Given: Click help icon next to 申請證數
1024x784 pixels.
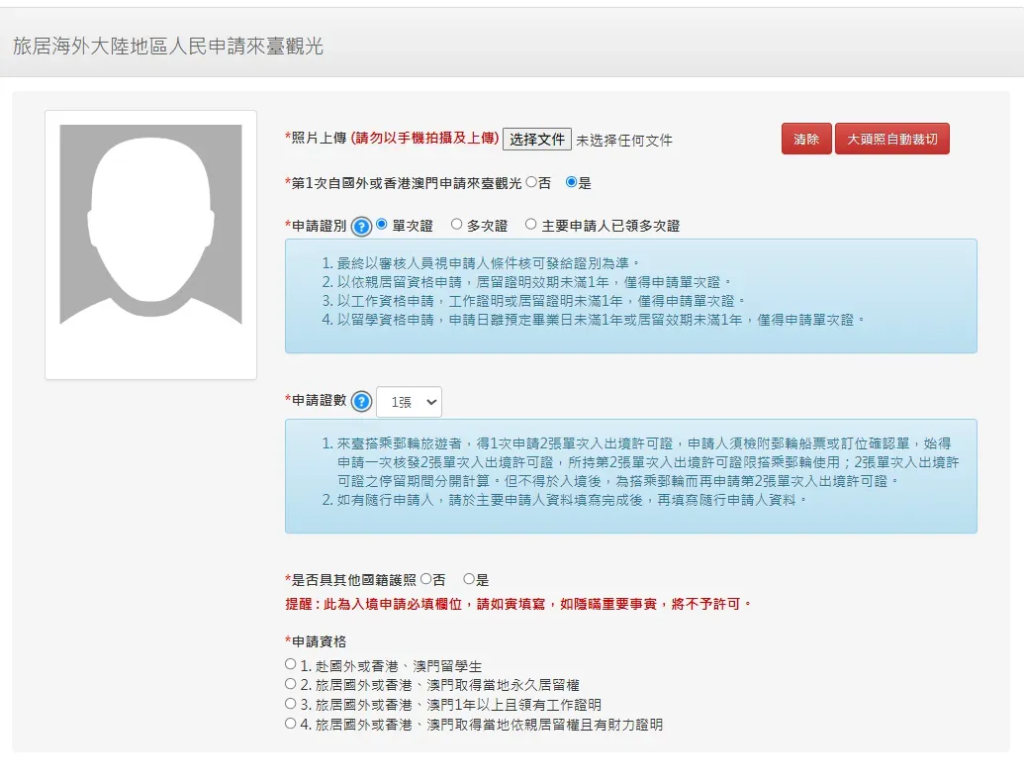Looking at the screenshot, I should [x=361, y=402].
